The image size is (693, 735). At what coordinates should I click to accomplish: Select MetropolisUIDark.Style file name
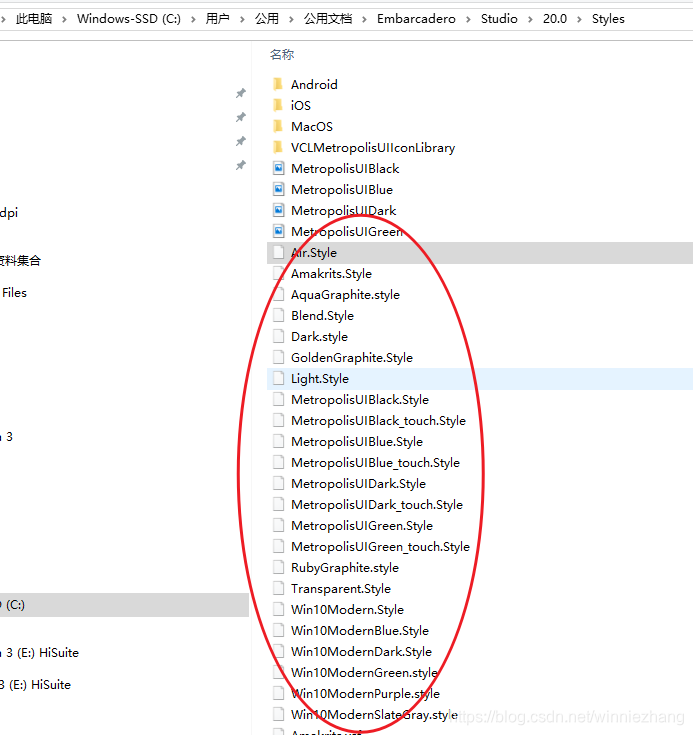[358, 484]
